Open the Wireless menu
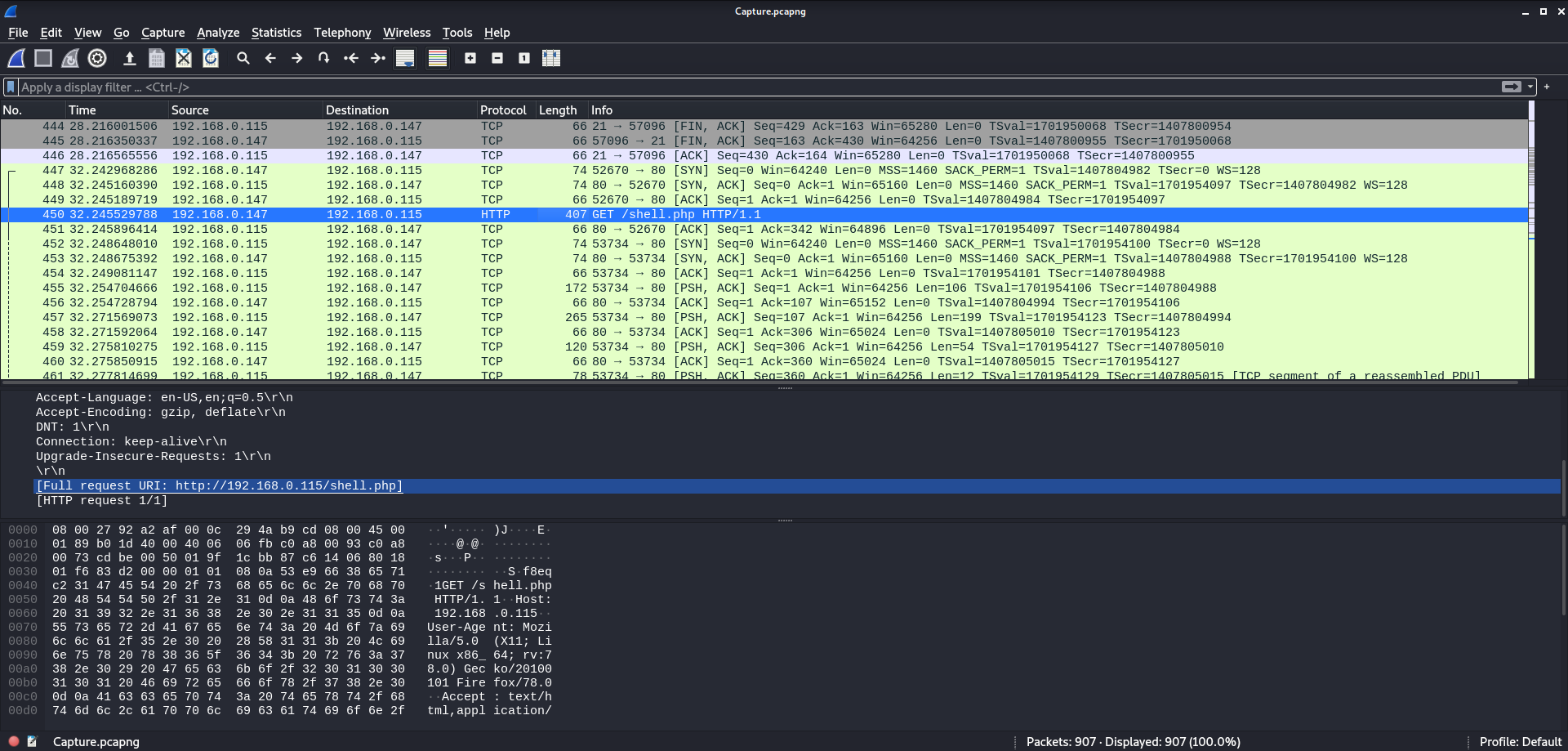The width and height of the screenshot is (1568, 751). 407,33
